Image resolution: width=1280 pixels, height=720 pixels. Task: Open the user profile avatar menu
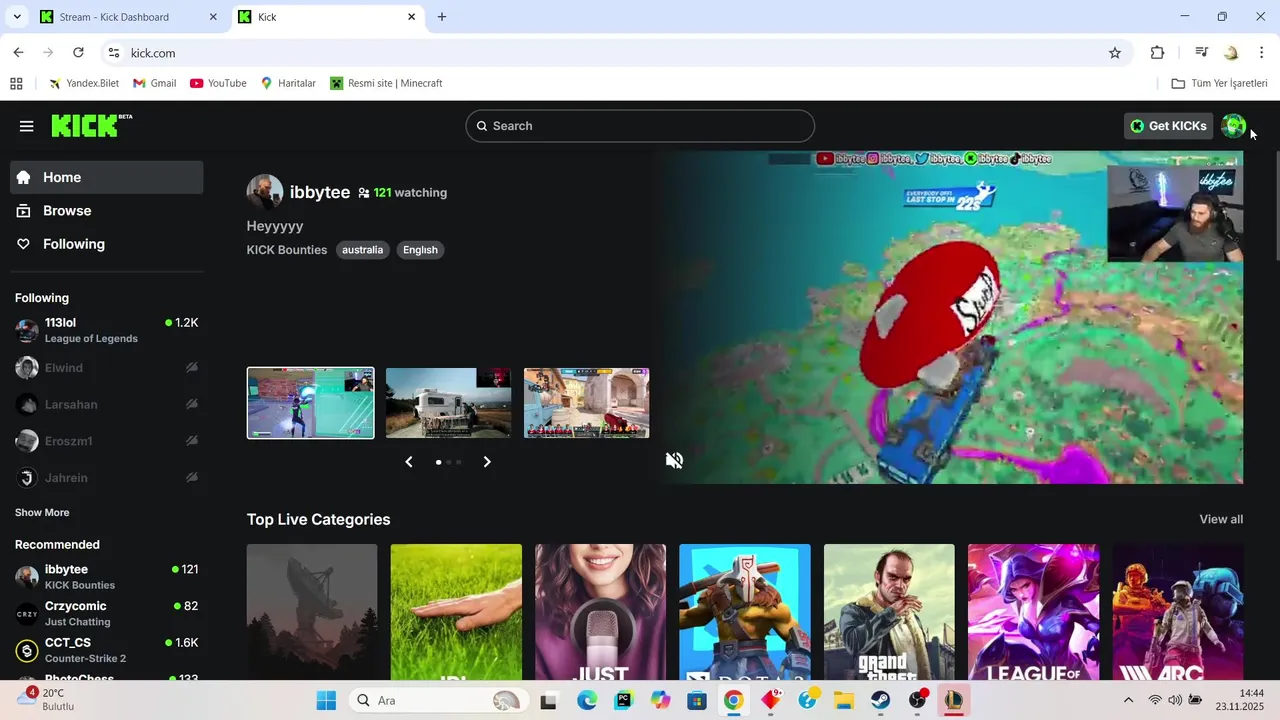(x=1234, y=126)
